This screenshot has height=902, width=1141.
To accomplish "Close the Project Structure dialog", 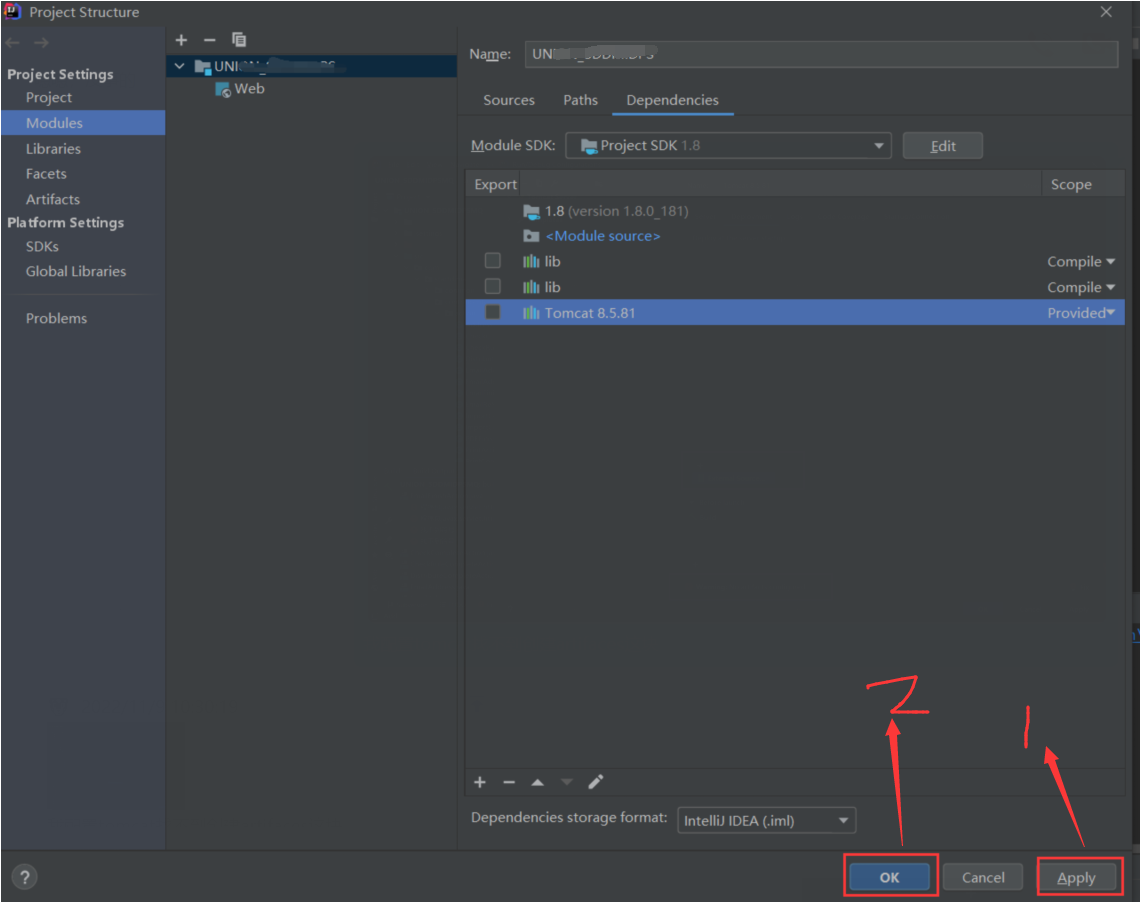I will pyautogui.click(x=1106, y=12).
